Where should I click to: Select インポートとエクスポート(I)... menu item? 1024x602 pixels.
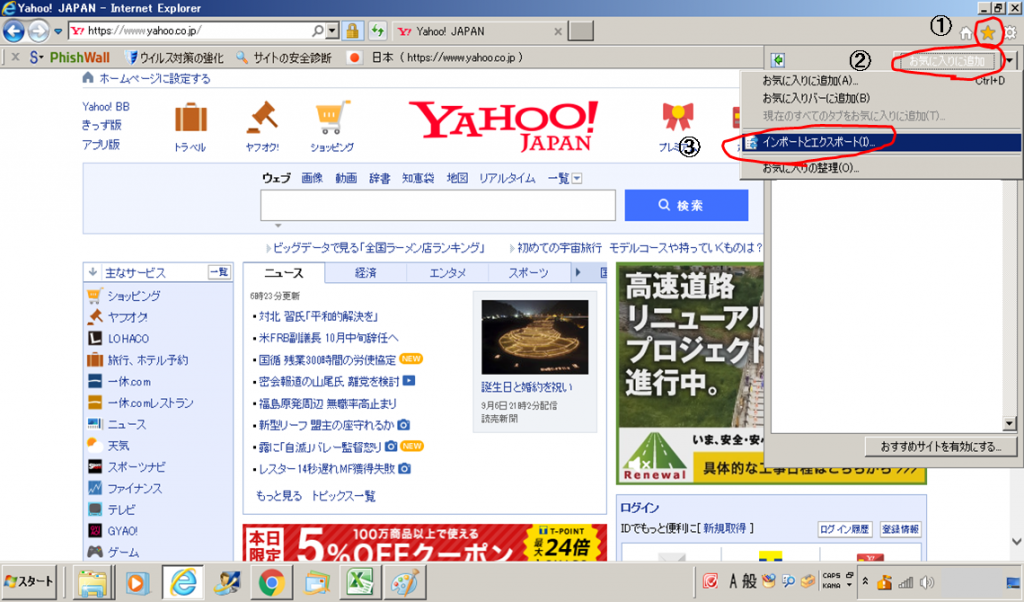882,142
